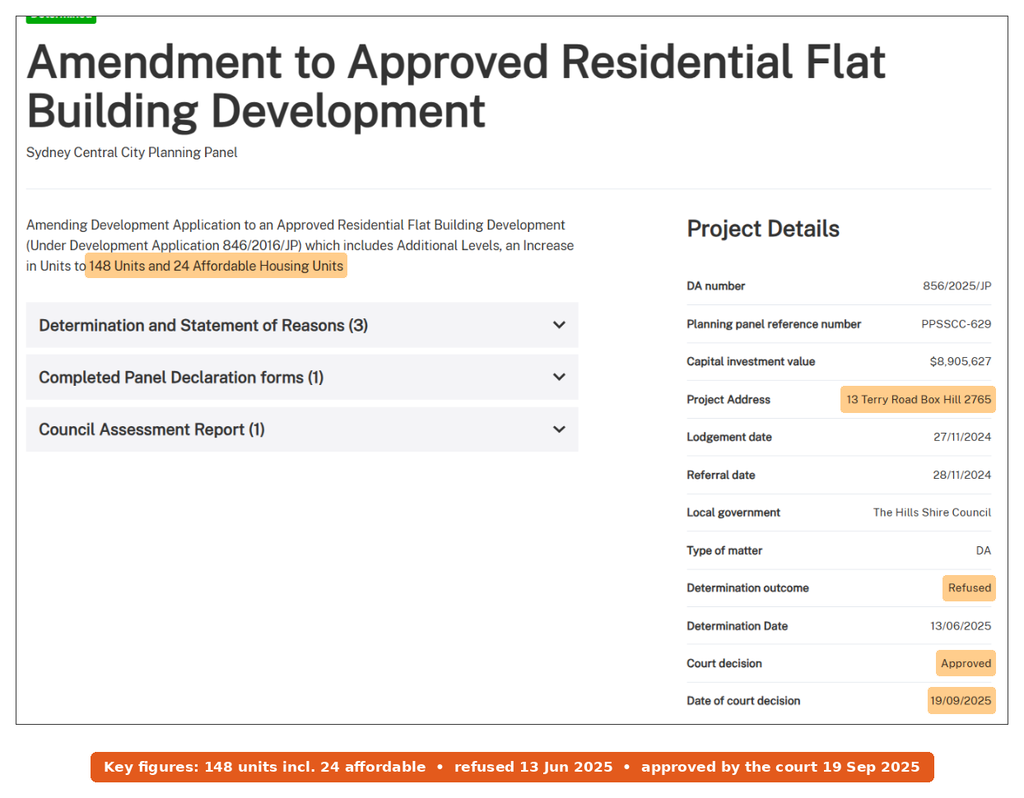Click the Local government label
The image size is (1024, 798).
[733, 513]
